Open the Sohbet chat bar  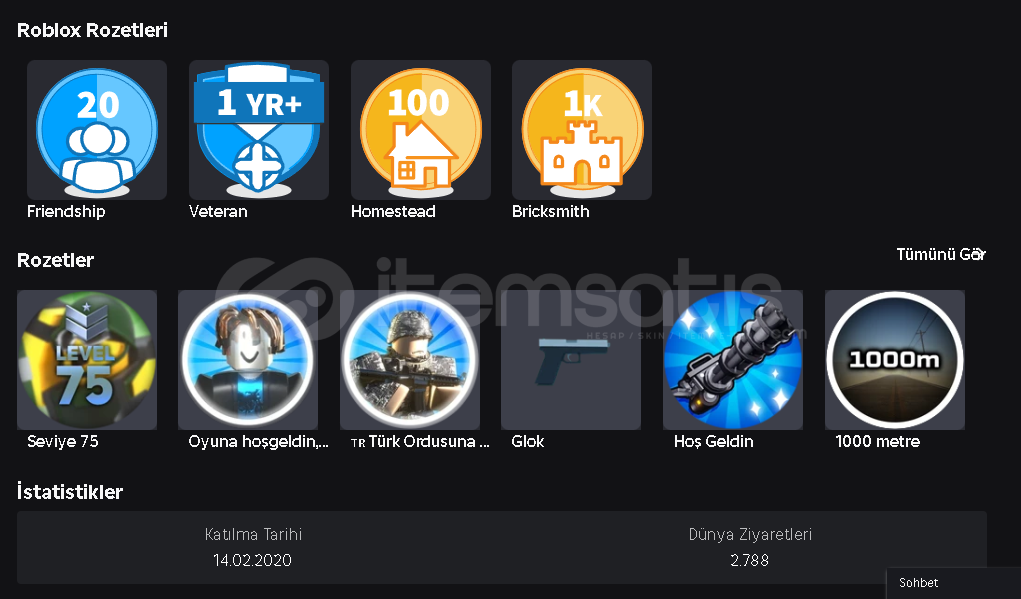point(953,583)
